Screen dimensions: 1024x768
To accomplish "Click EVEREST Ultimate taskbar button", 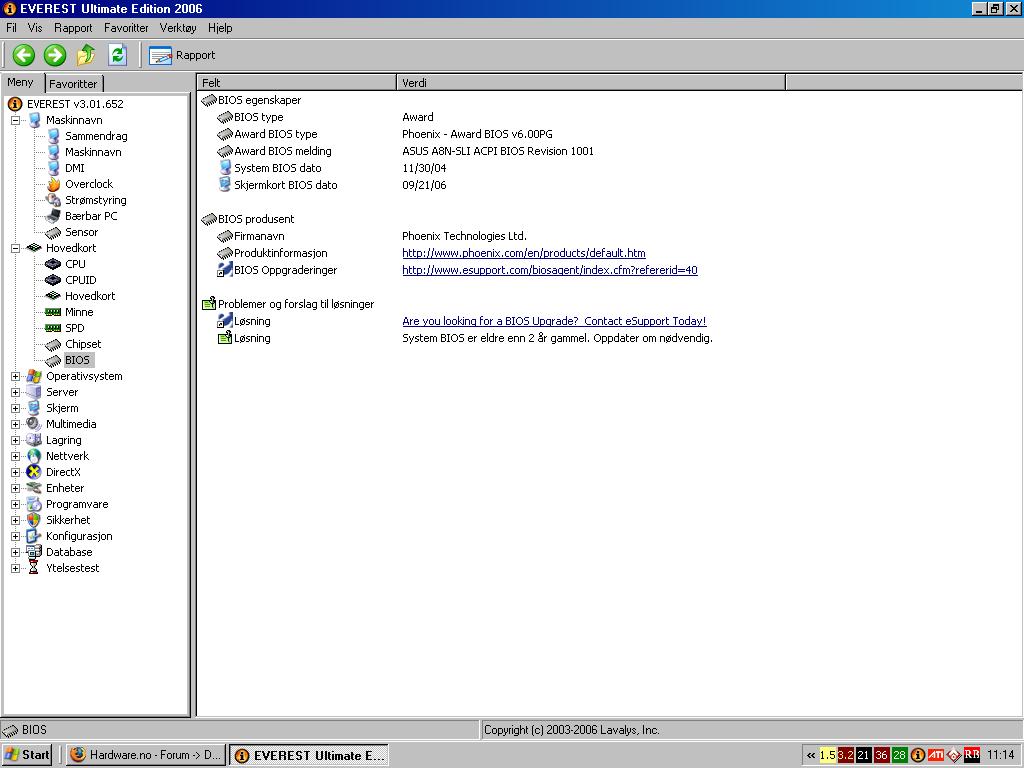I will 309,755.
